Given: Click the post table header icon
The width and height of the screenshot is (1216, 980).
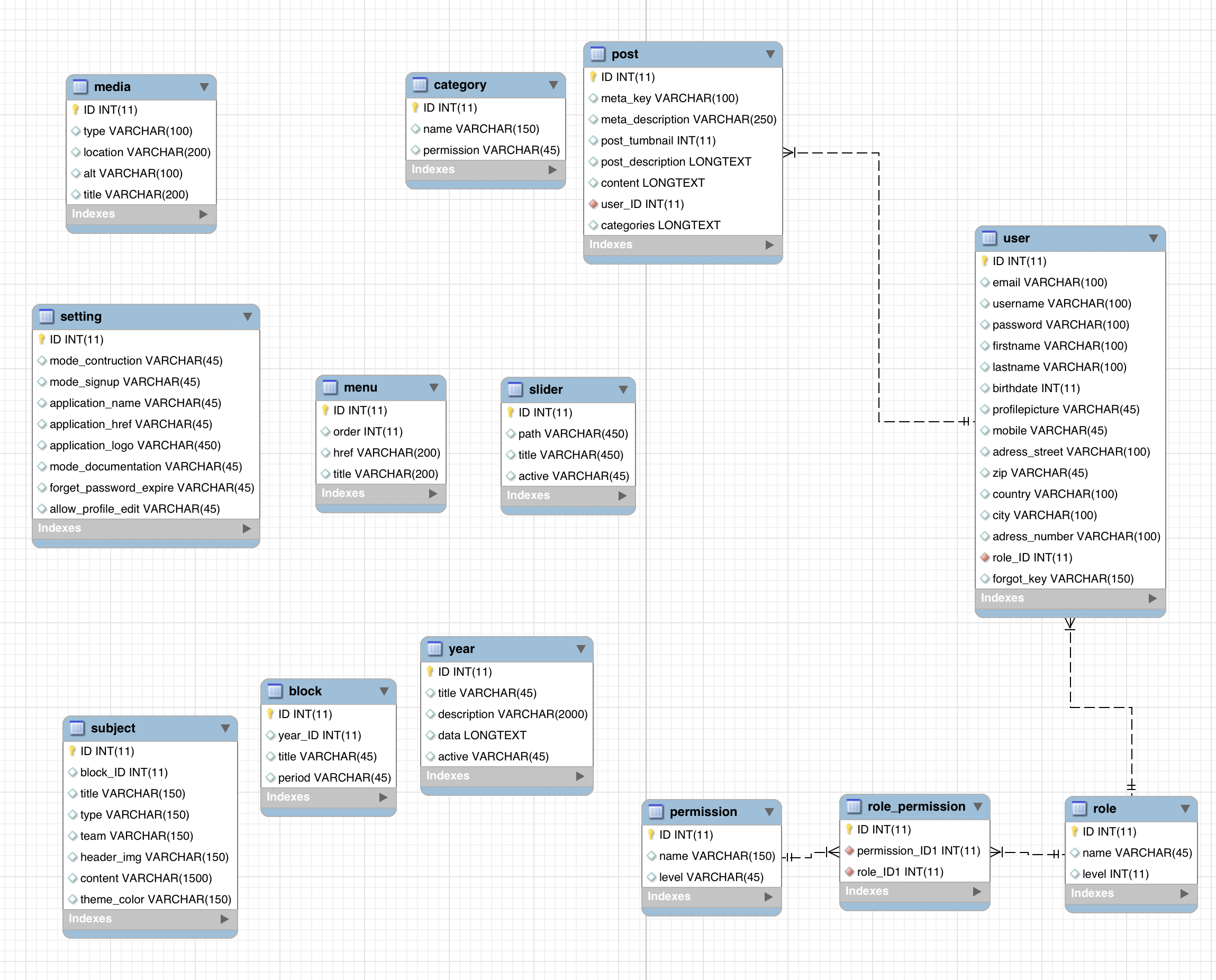Looking at the screenshot, I should 597,54.
